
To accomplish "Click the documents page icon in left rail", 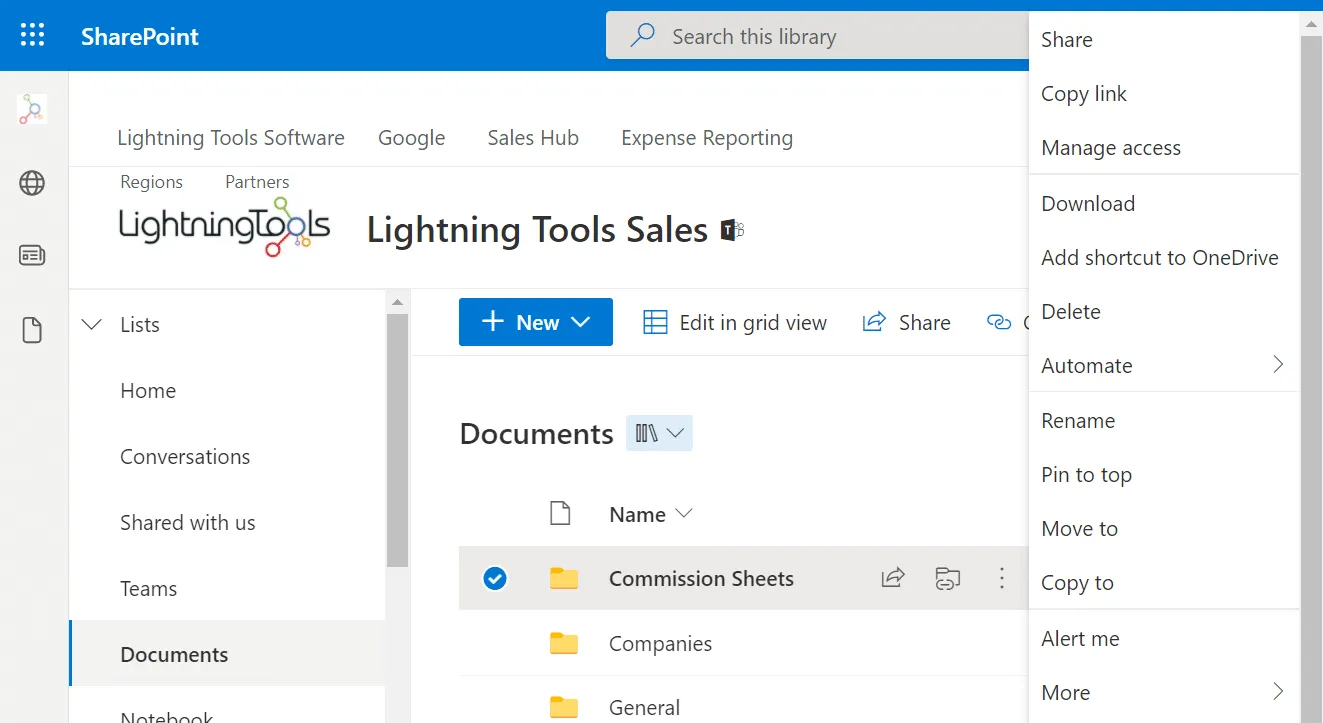I will [31, 327].
